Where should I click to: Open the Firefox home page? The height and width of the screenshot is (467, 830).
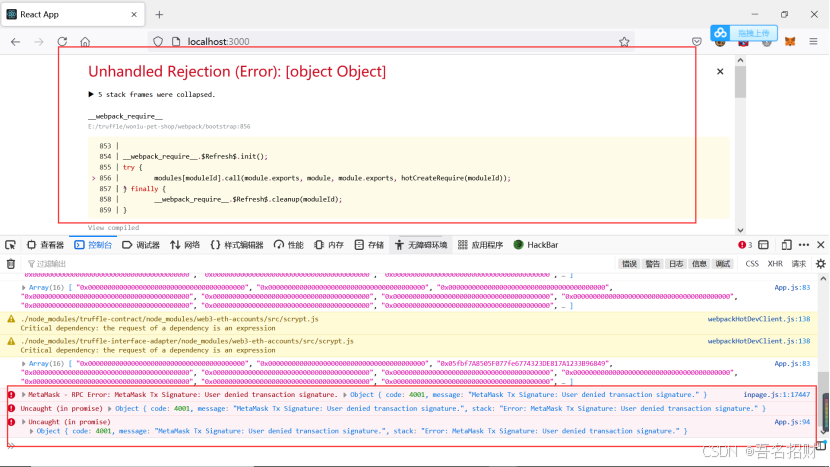(x=85, y=41)
